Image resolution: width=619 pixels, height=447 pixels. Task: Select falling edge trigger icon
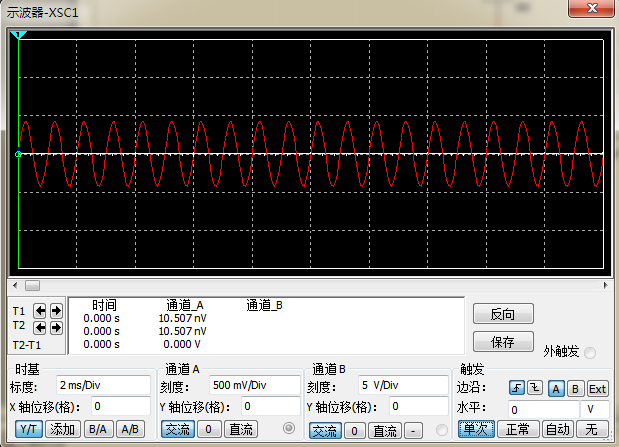coord(535,388)
